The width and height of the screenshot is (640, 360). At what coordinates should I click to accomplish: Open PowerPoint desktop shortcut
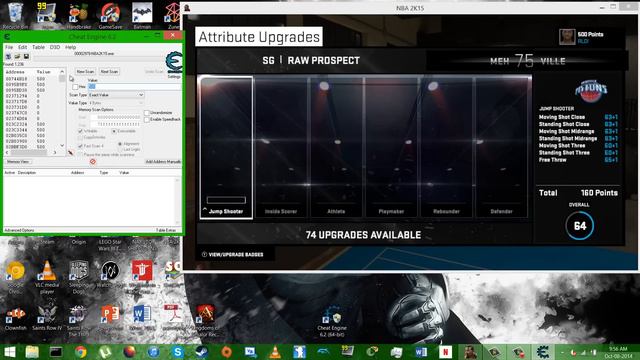coord(110,318)
